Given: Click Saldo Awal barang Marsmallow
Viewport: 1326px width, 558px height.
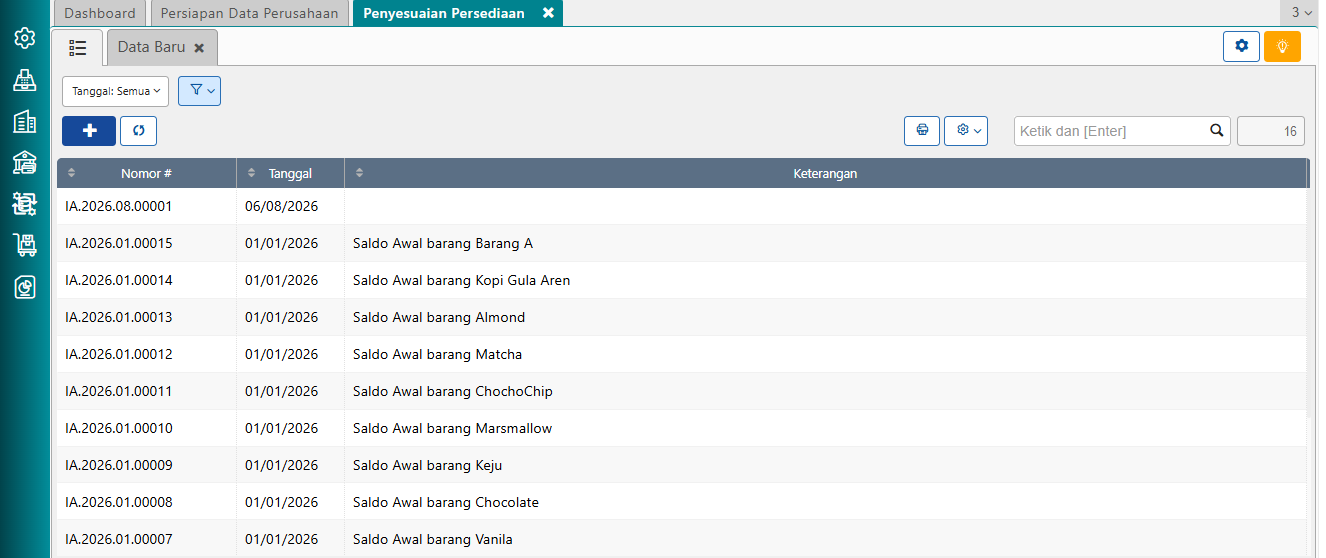Looking at the screenshot, I should (452, 428).
